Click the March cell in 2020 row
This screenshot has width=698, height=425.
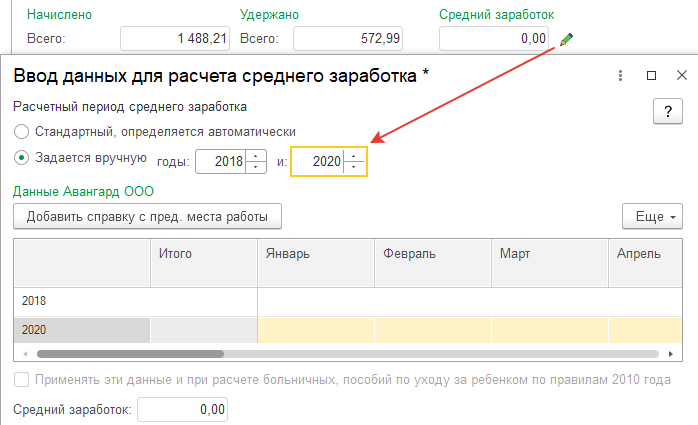tap(550, 330)
